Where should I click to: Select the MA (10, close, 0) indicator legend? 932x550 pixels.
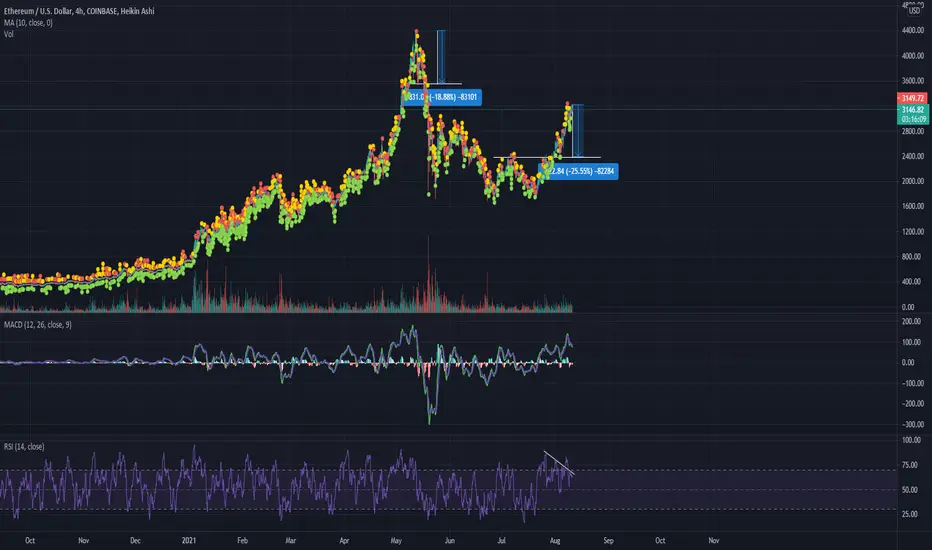tap(28, 23)
